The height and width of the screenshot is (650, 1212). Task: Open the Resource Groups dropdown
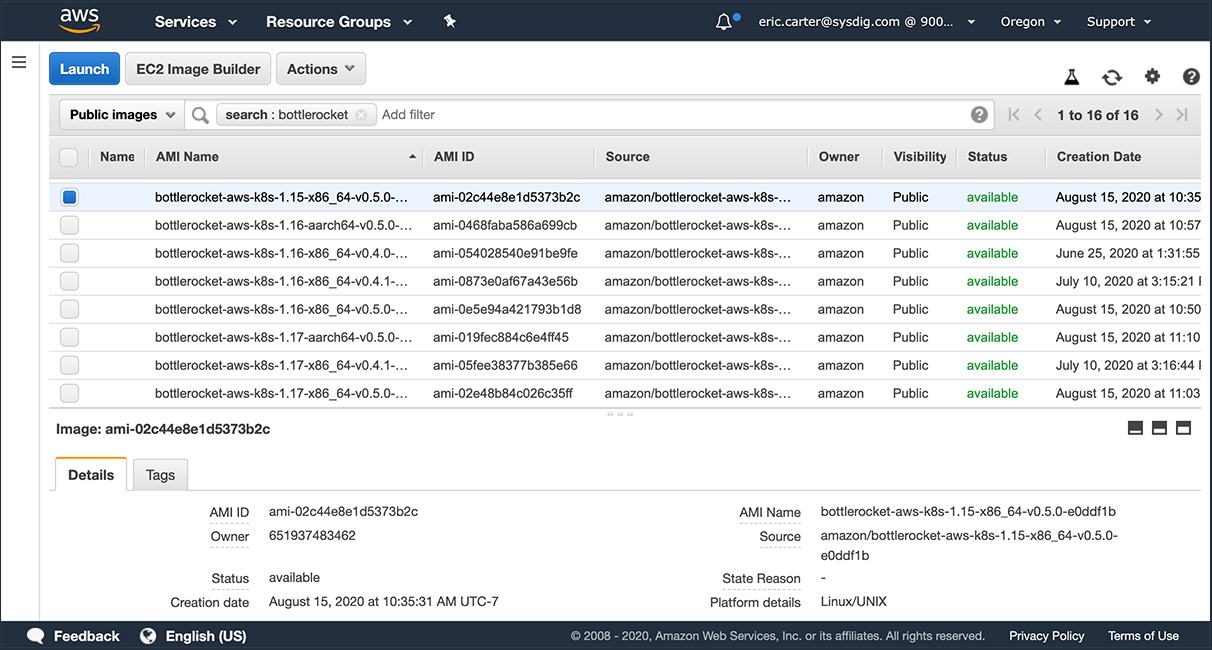point(339,21)
